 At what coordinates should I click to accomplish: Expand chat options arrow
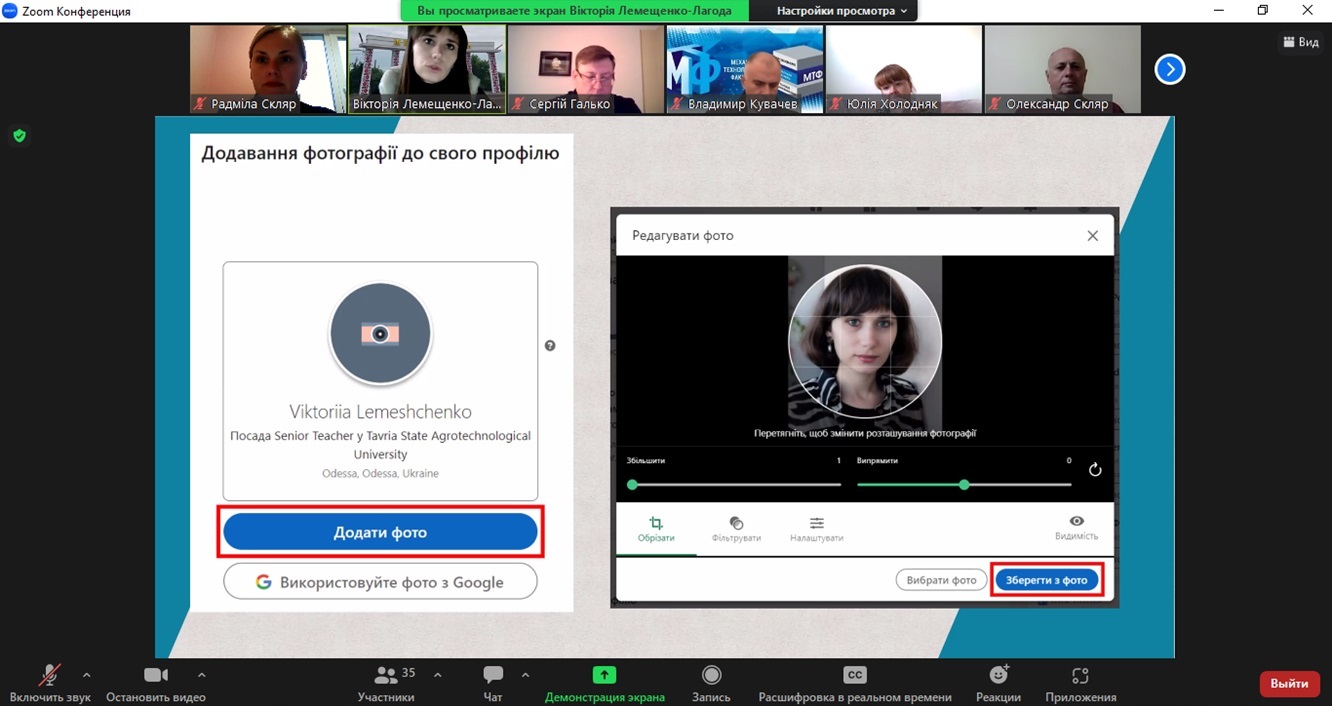[x=526, y=674]
